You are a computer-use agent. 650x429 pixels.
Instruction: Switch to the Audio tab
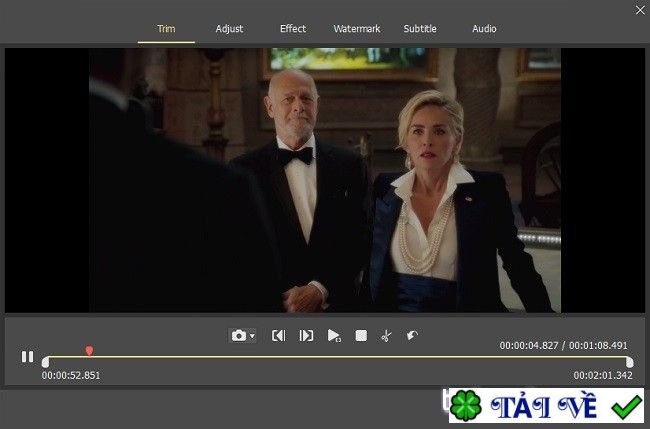point(484,29)
